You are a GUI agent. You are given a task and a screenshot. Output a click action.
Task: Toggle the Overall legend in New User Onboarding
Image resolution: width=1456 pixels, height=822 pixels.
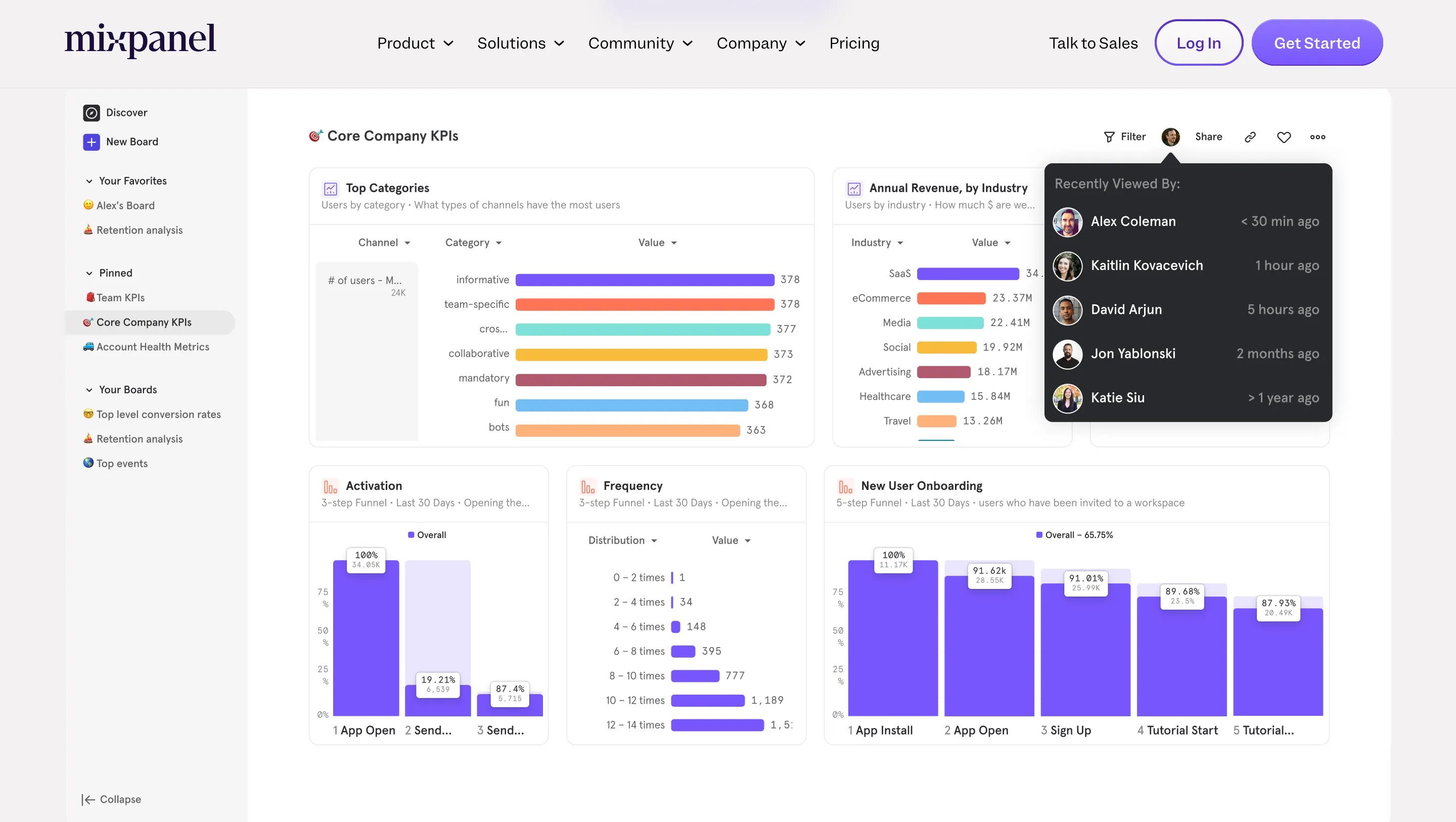click(x=1074, y=534)
